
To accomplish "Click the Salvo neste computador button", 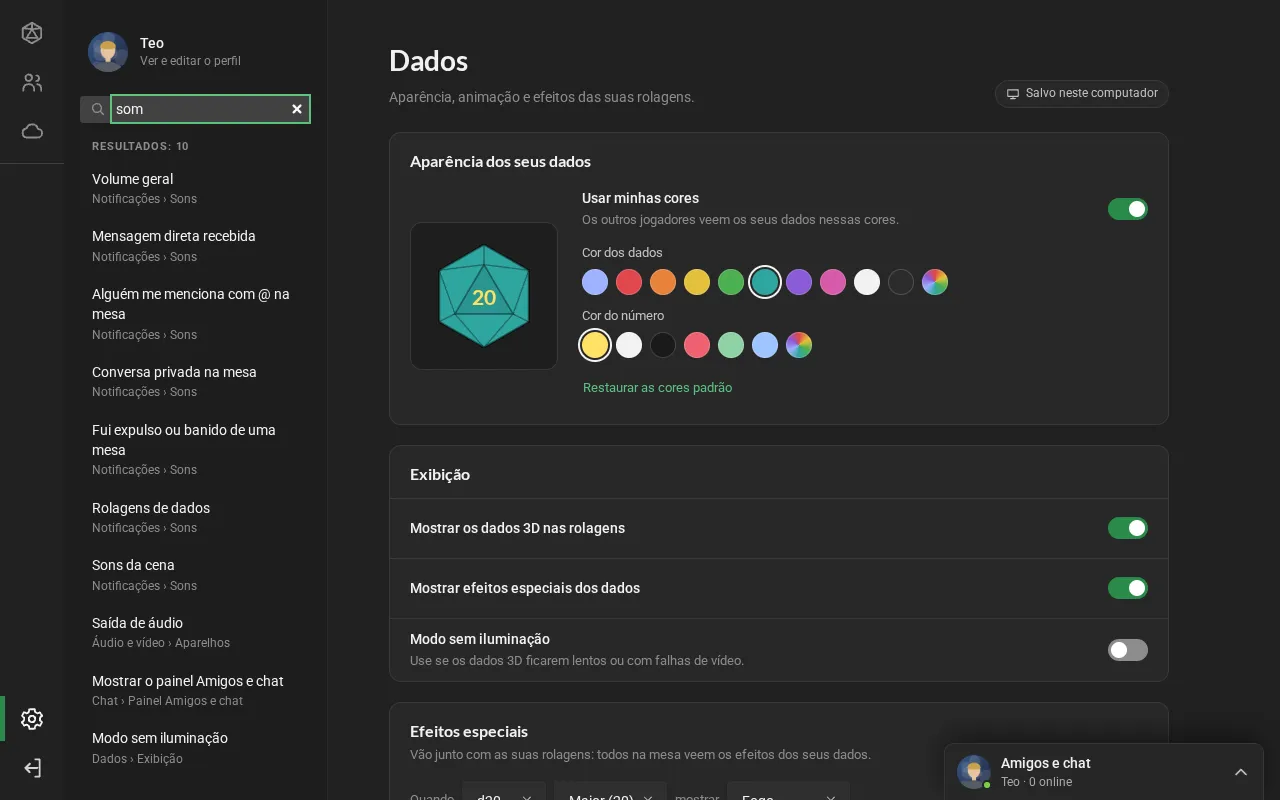I will (1082, 94).
